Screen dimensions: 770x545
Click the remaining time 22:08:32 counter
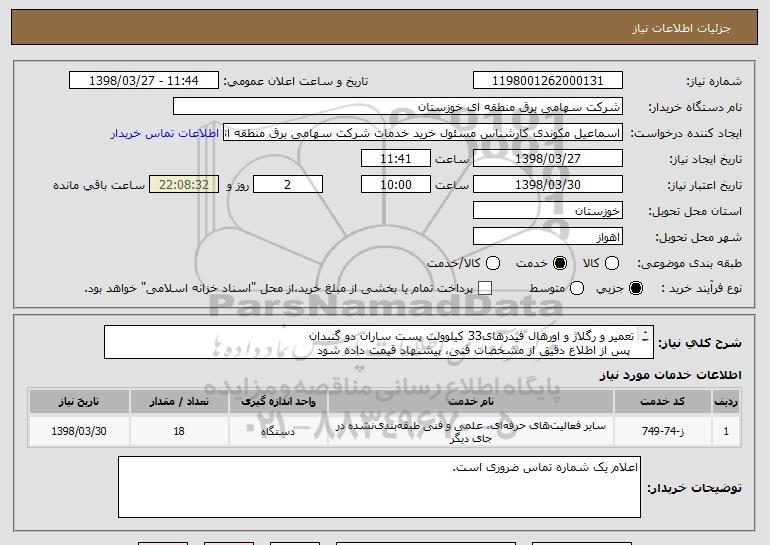pos(182,185)
